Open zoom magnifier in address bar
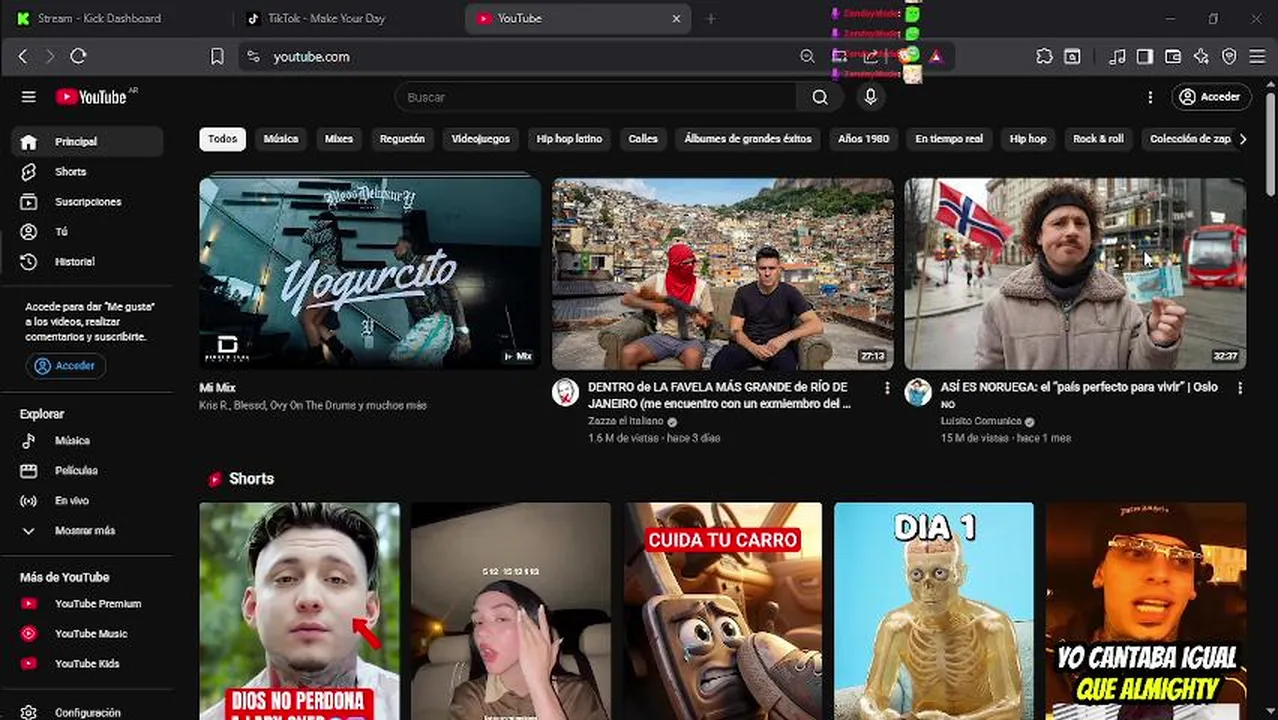Viewport: 1278px width, 720px height. click(807, 57)
